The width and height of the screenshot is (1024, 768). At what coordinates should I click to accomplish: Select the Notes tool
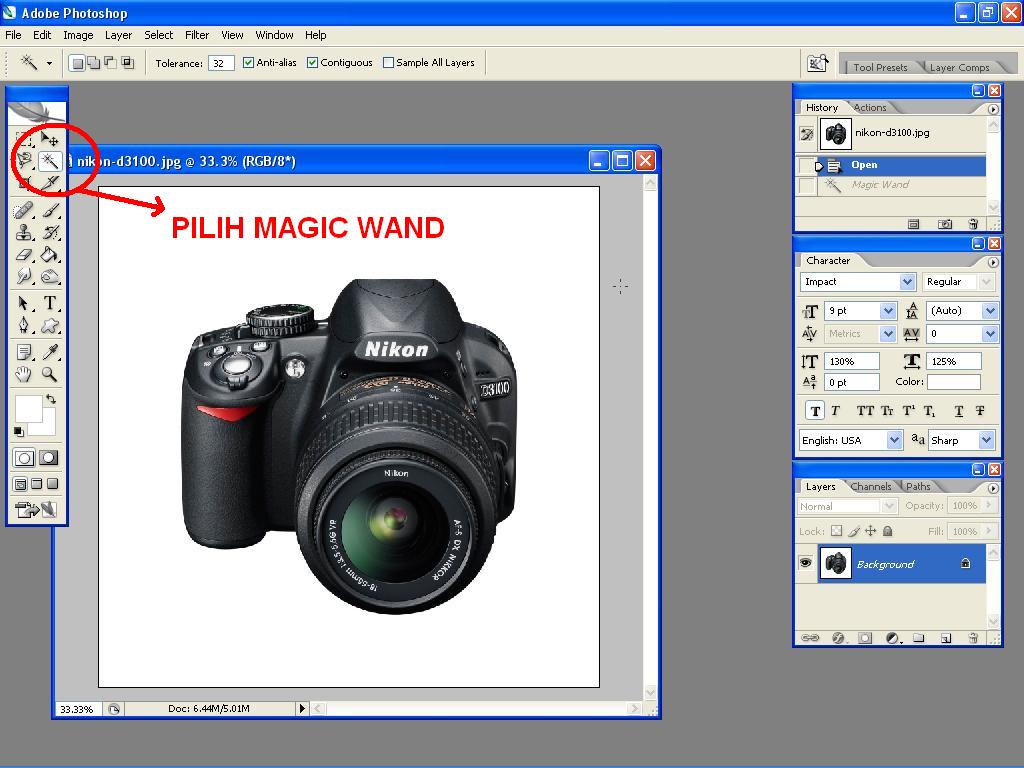(24, 353)
